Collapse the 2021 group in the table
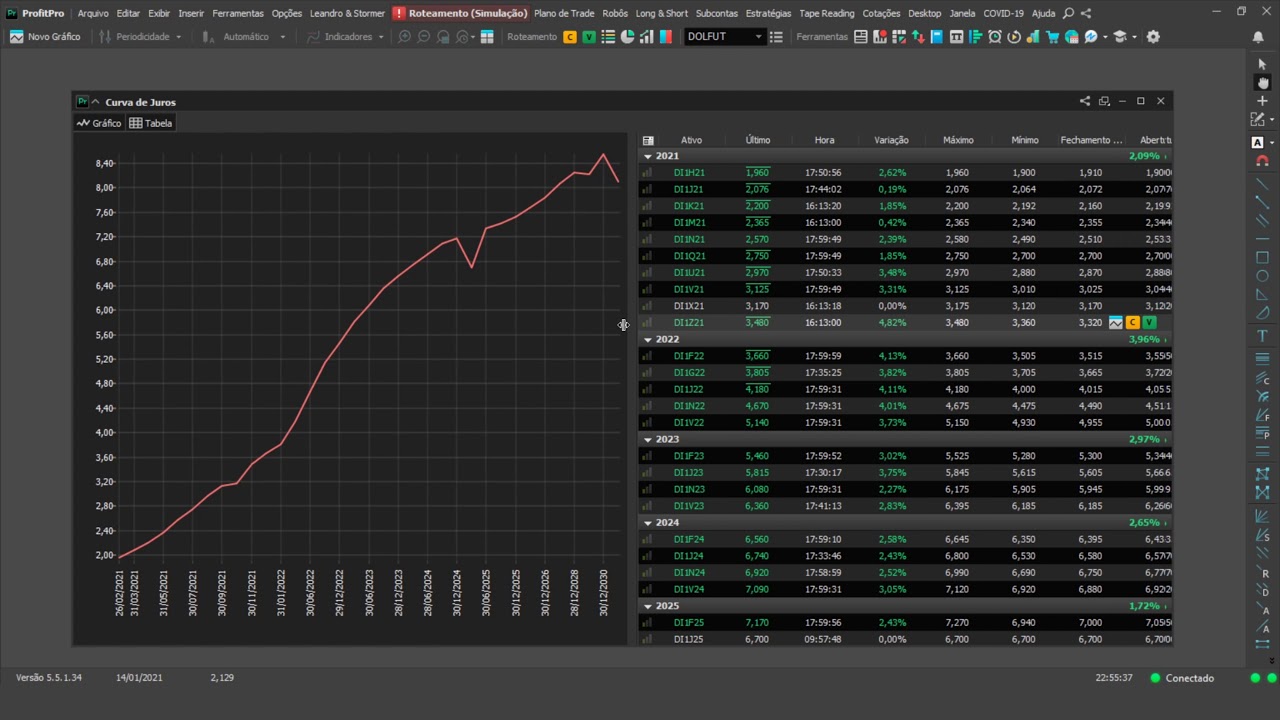 (648, 156)
